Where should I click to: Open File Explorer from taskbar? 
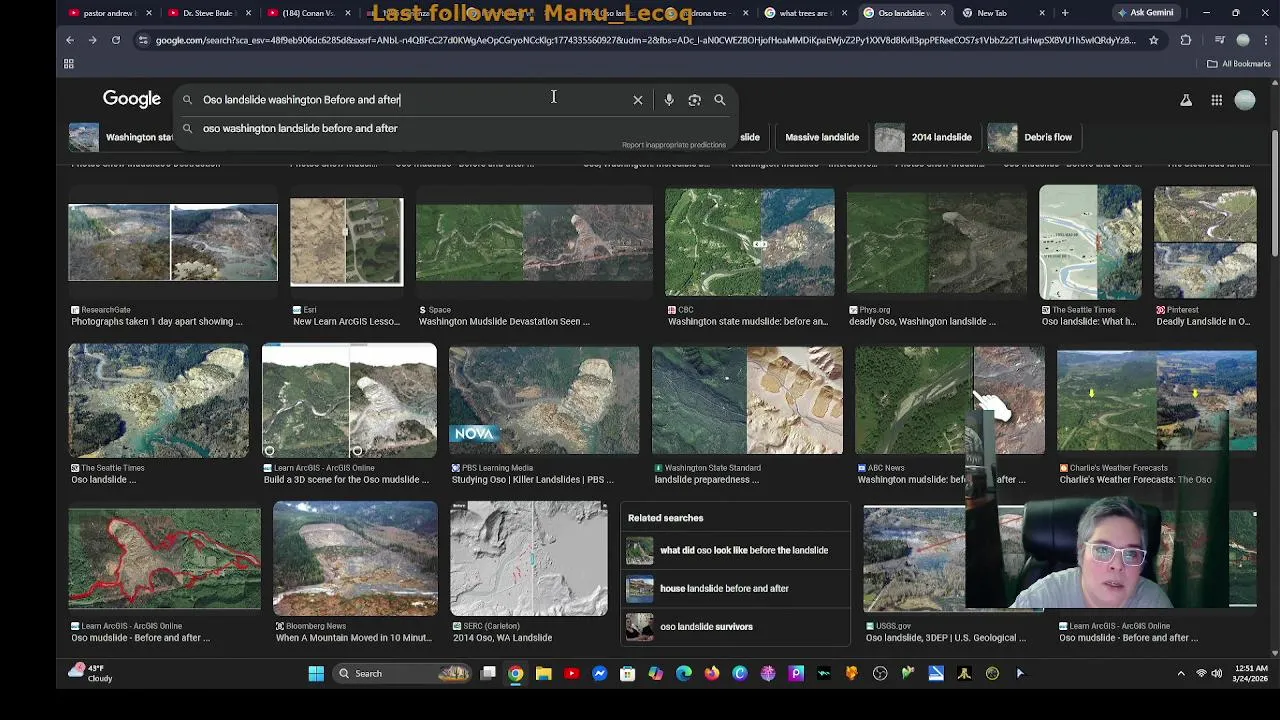point(543,674)
